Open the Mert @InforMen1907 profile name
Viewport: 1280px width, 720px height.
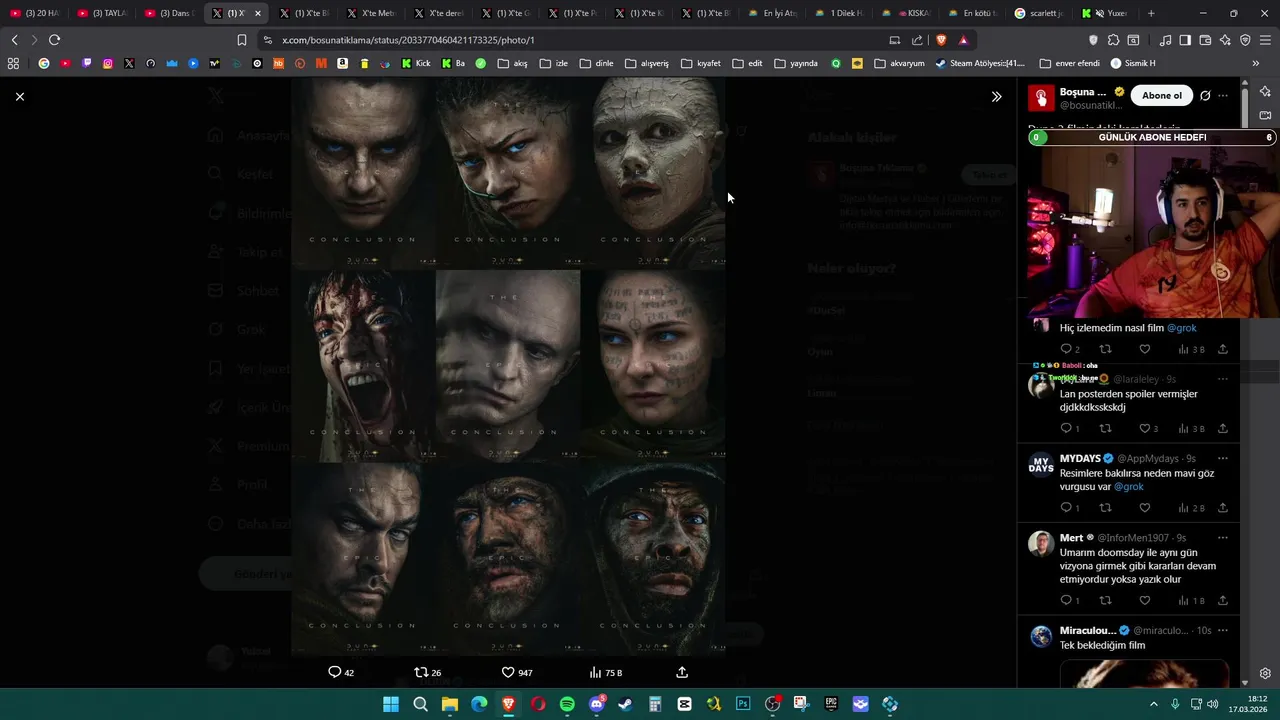coord(1072,538)
